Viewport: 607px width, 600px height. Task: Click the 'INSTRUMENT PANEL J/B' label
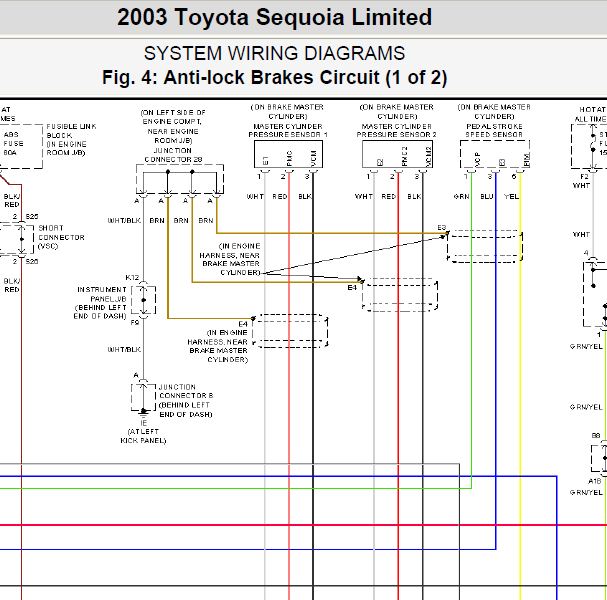[102, 294]
